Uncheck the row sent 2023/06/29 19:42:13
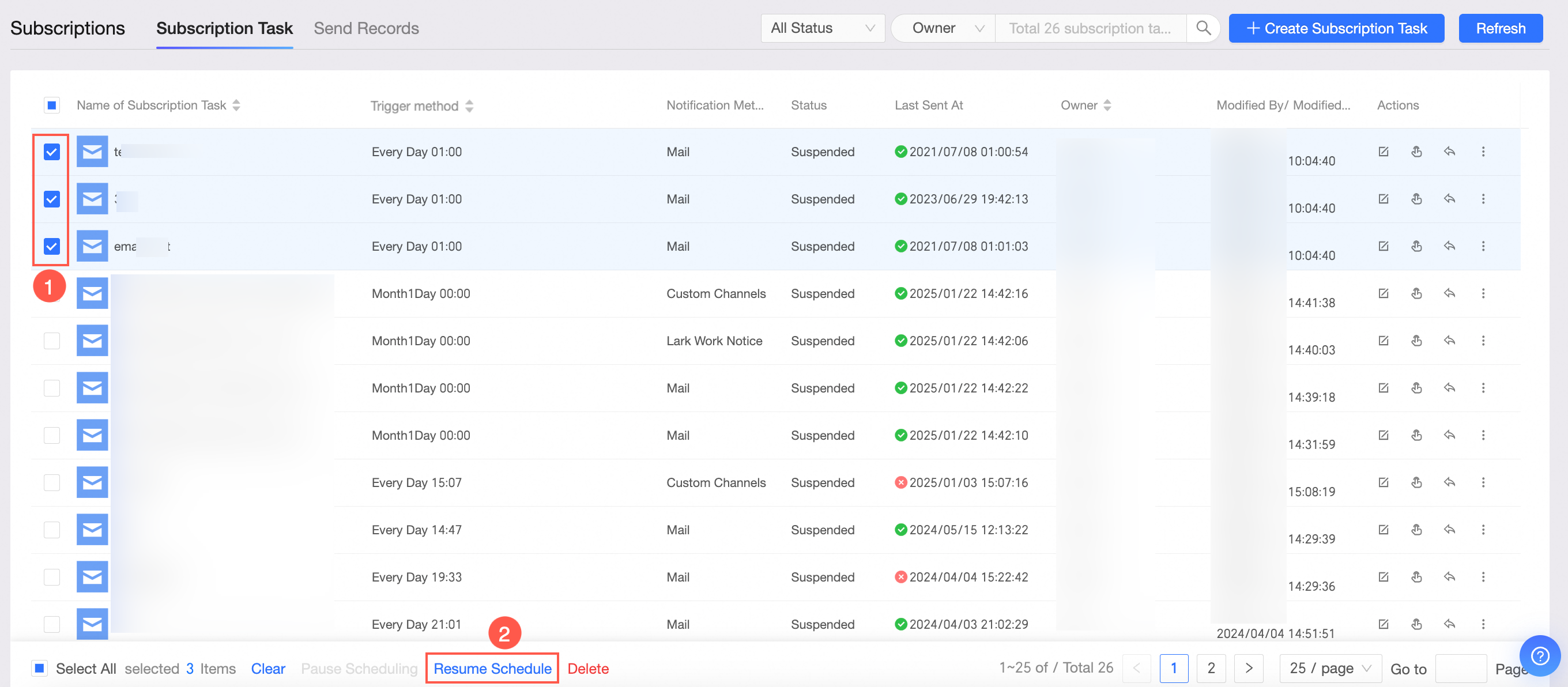This screenshot has width=1568, height=687. [x=52, y=199]
